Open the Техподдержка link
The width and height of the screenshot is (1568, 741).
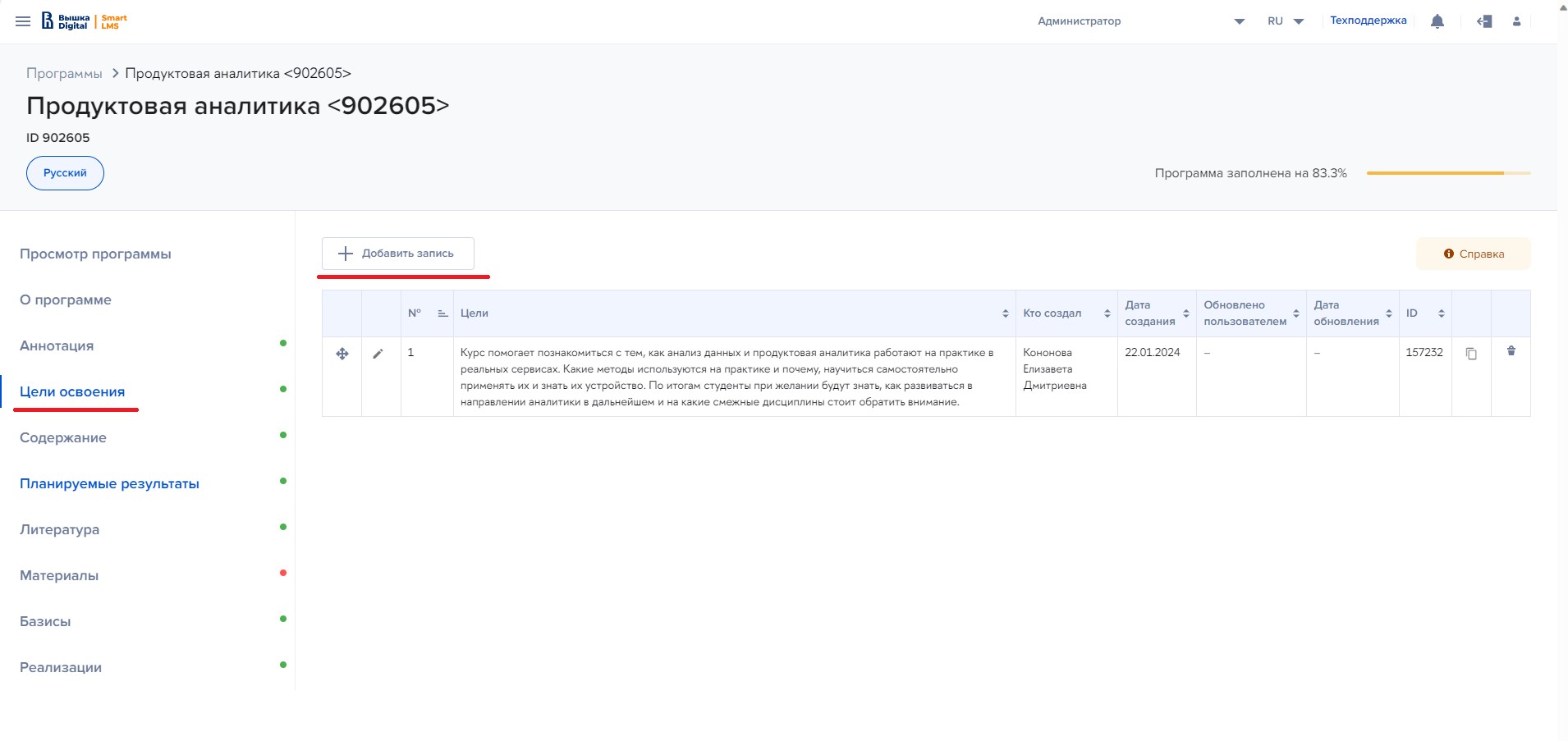click(x=1368, y=21)
